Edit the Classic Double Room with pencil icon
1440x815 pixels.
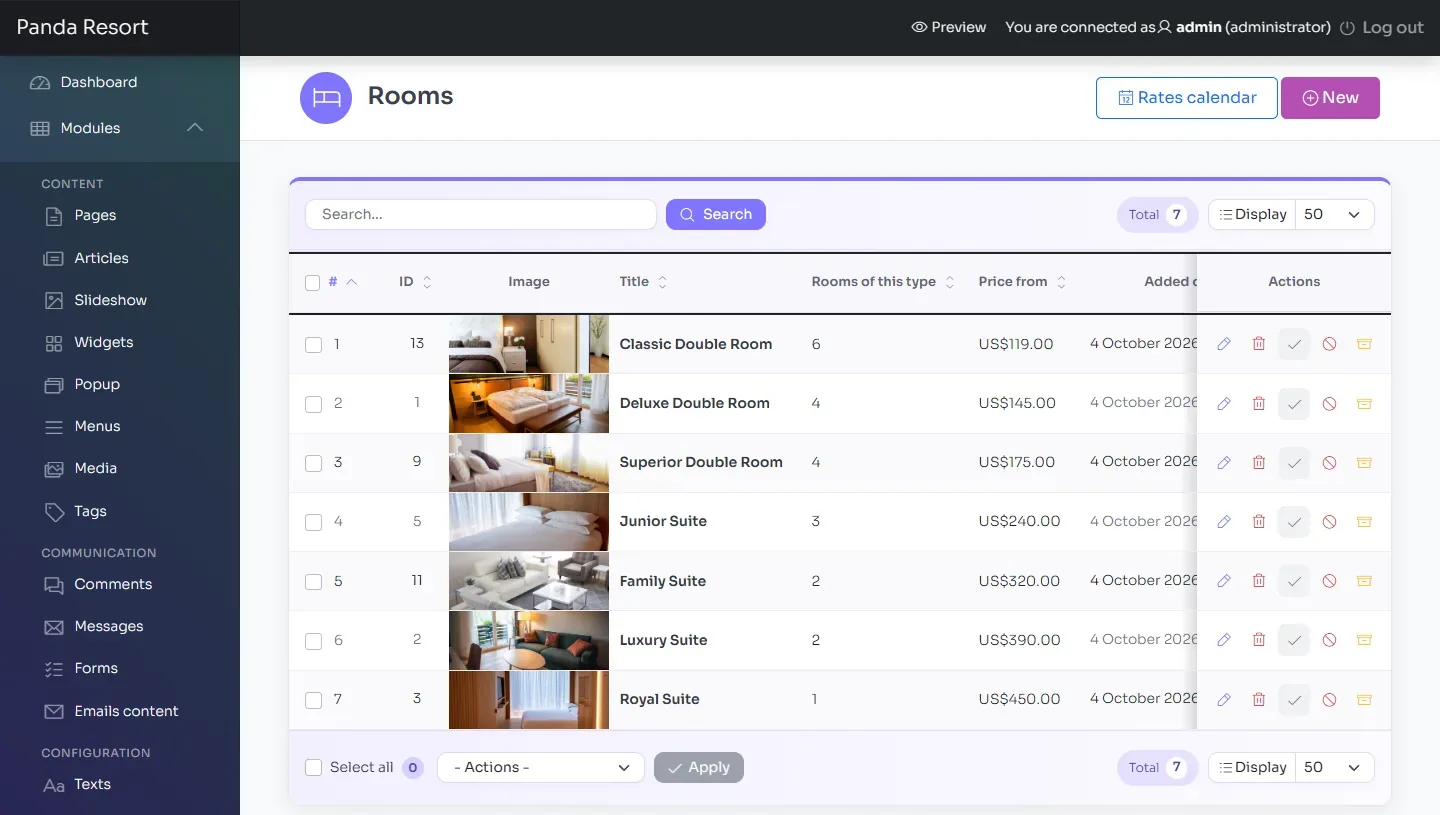1224,344
